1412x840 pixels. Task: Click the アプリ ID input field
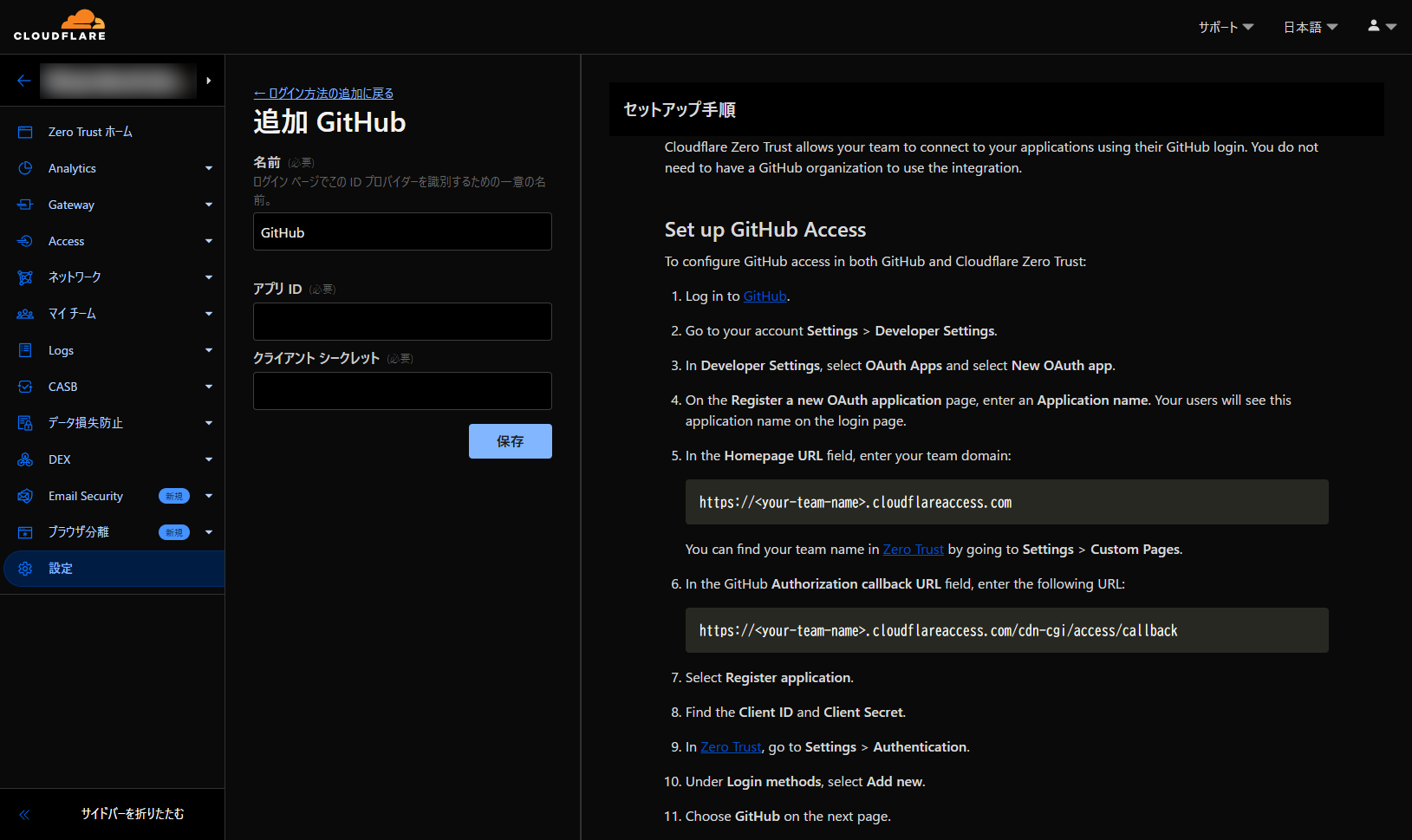(x=402, y=322)
